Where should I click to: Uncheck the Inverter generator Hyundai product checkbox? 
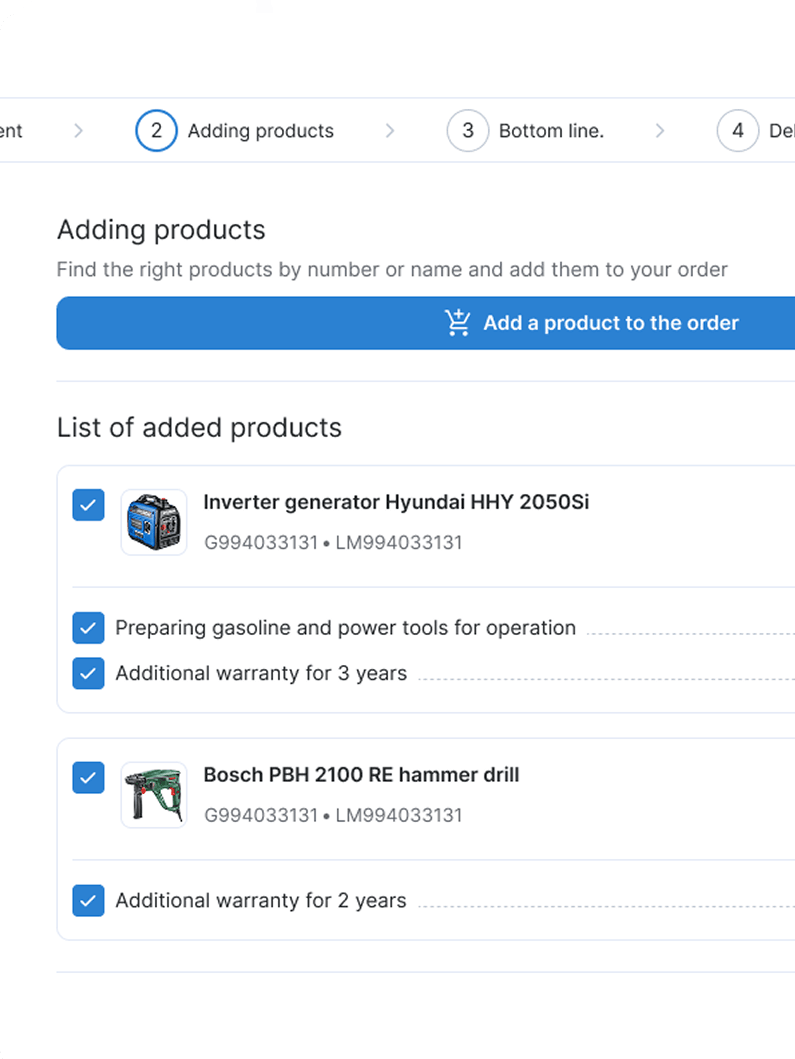(x=88, y=505)
